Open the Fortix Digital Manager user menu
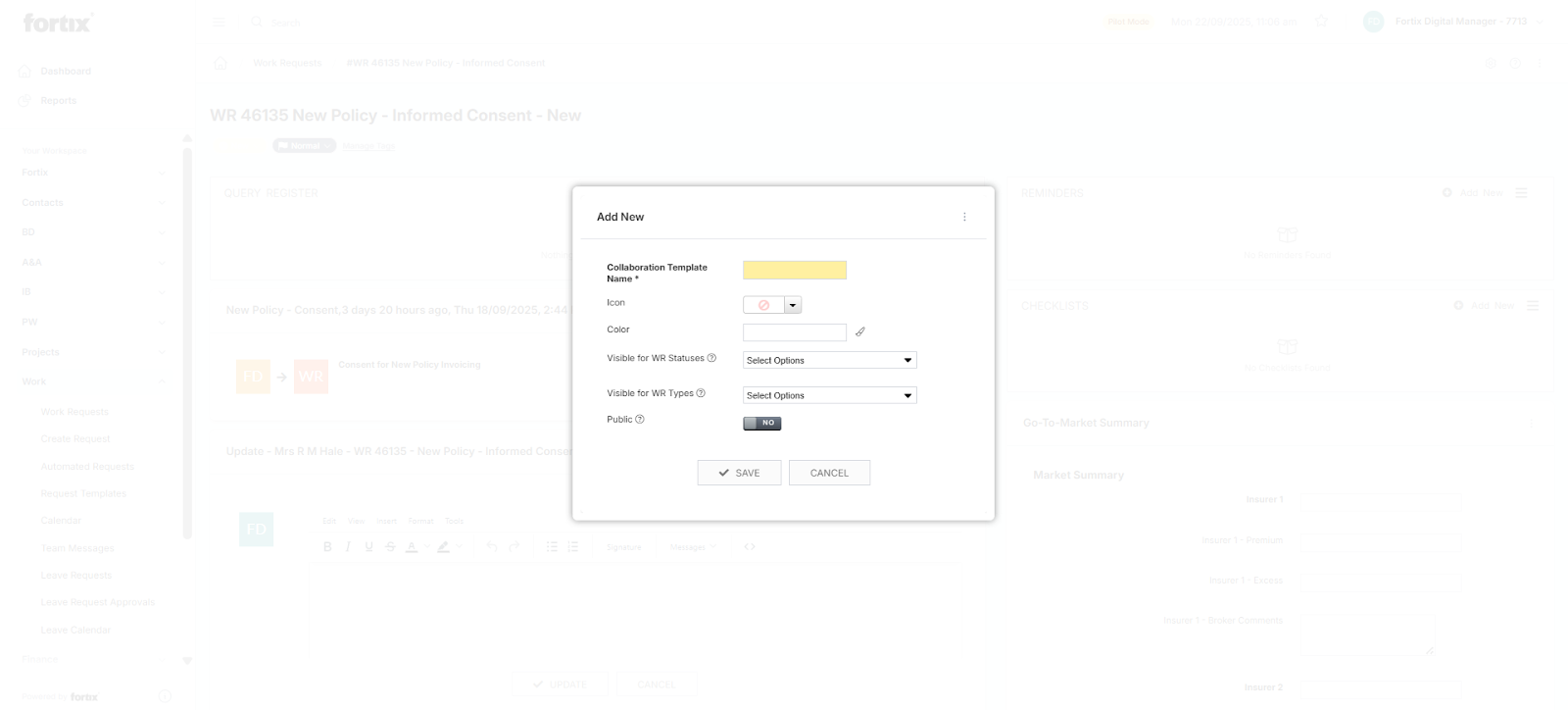This screenshot has height=710, width=1568. click(1452, 22)
